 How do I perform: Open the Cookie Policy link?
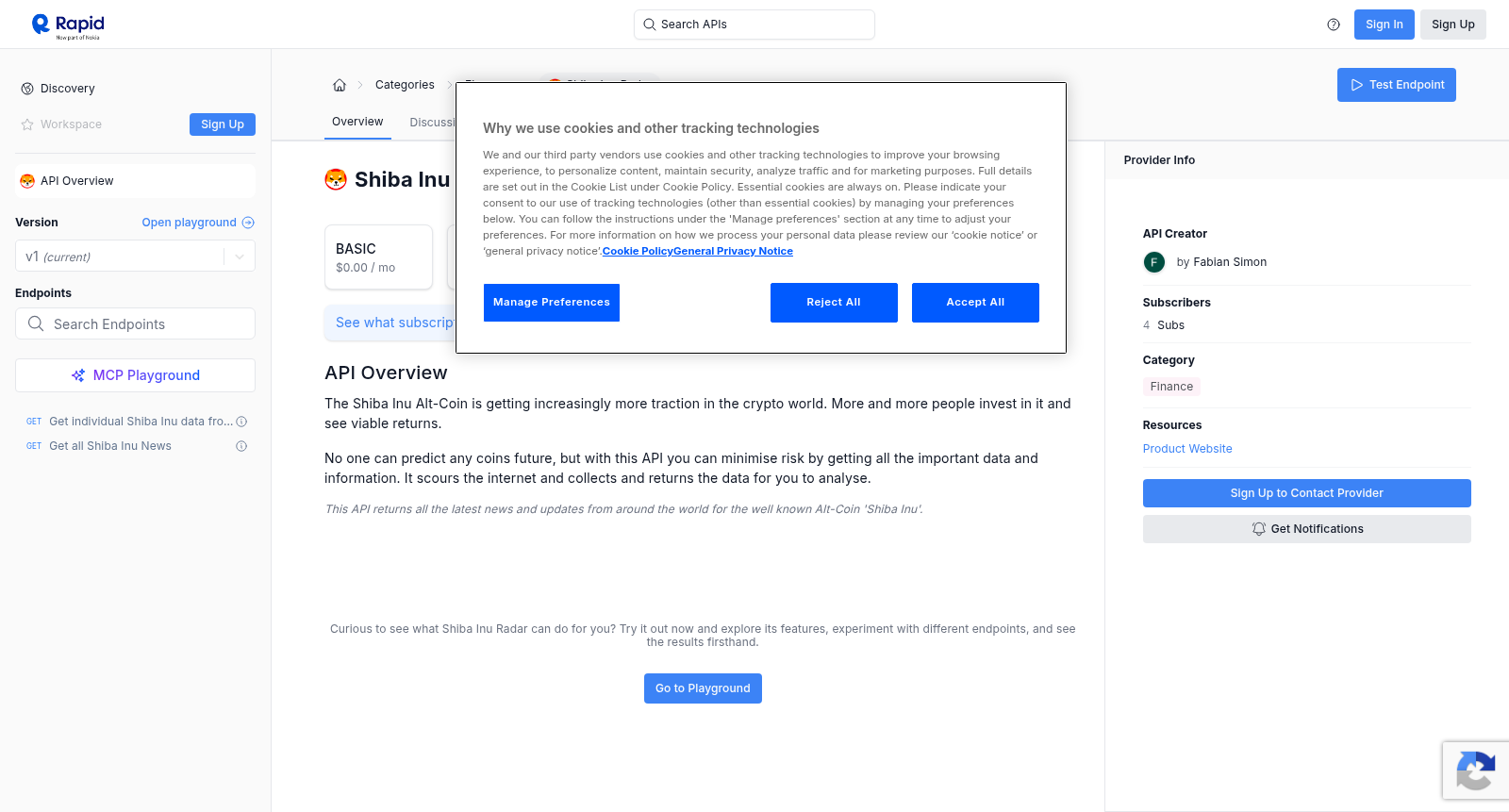[x=638, y=251]
